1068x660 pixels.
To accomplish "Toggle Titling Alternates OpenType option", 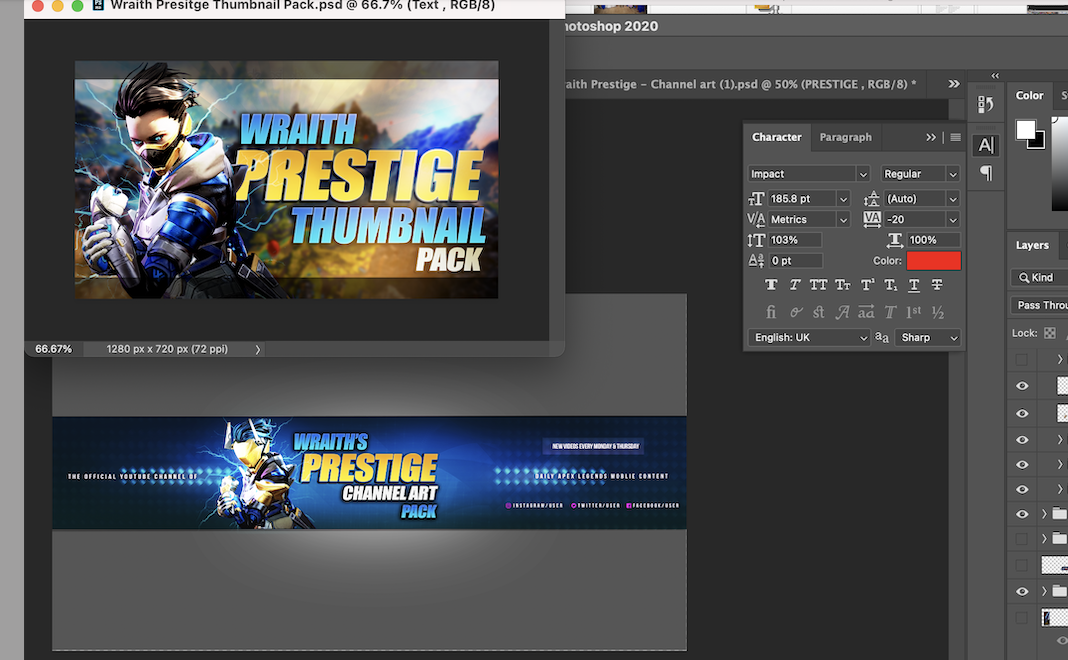I will tap(890, 312).
